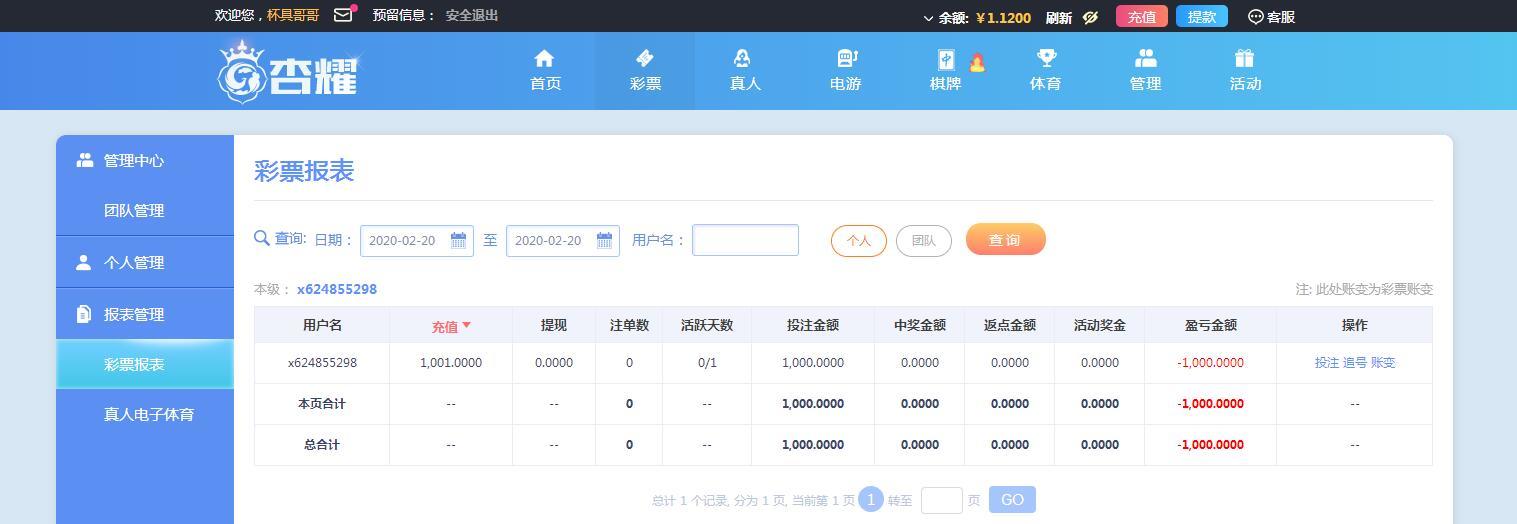
Task: Focus the 用户名 username input
Action: (x=745, y=240)
